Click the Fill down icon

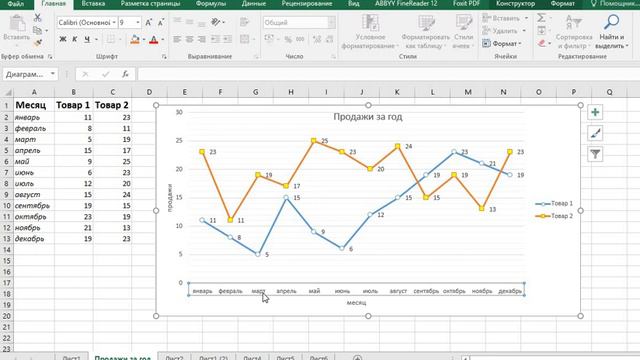click(541, 30)
